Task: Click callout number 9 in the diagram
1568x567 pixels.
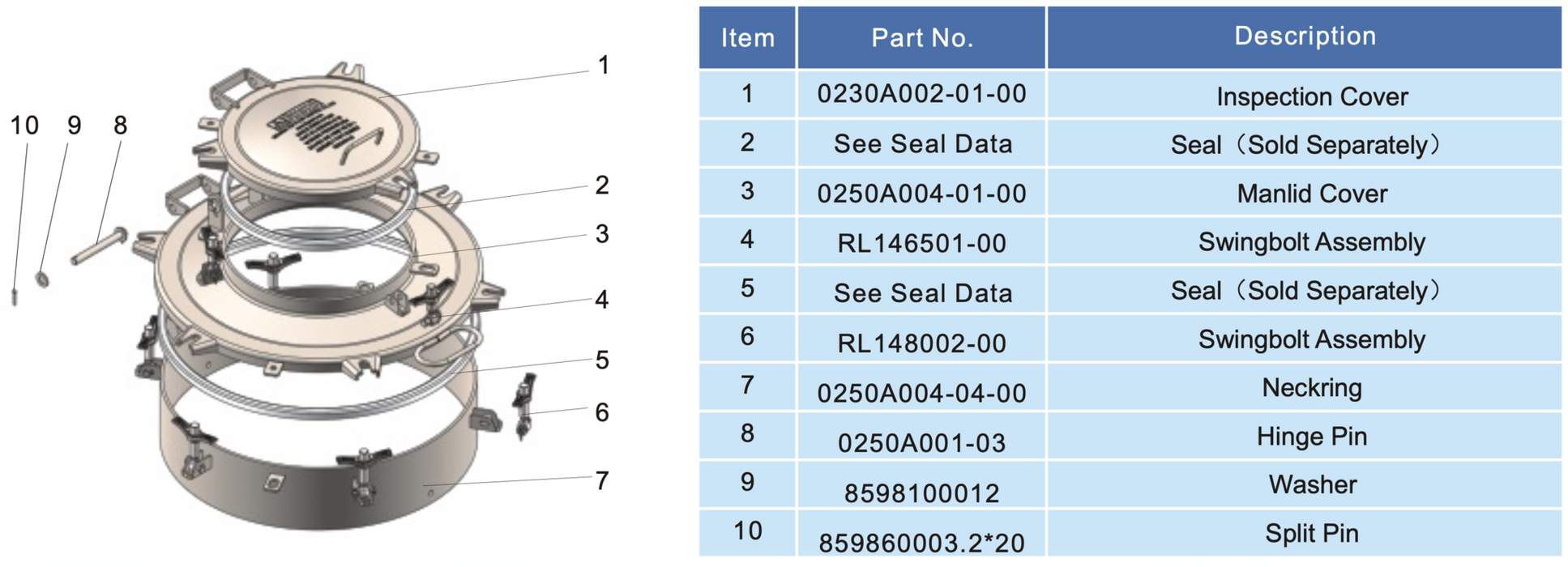Action: point(75,126)
